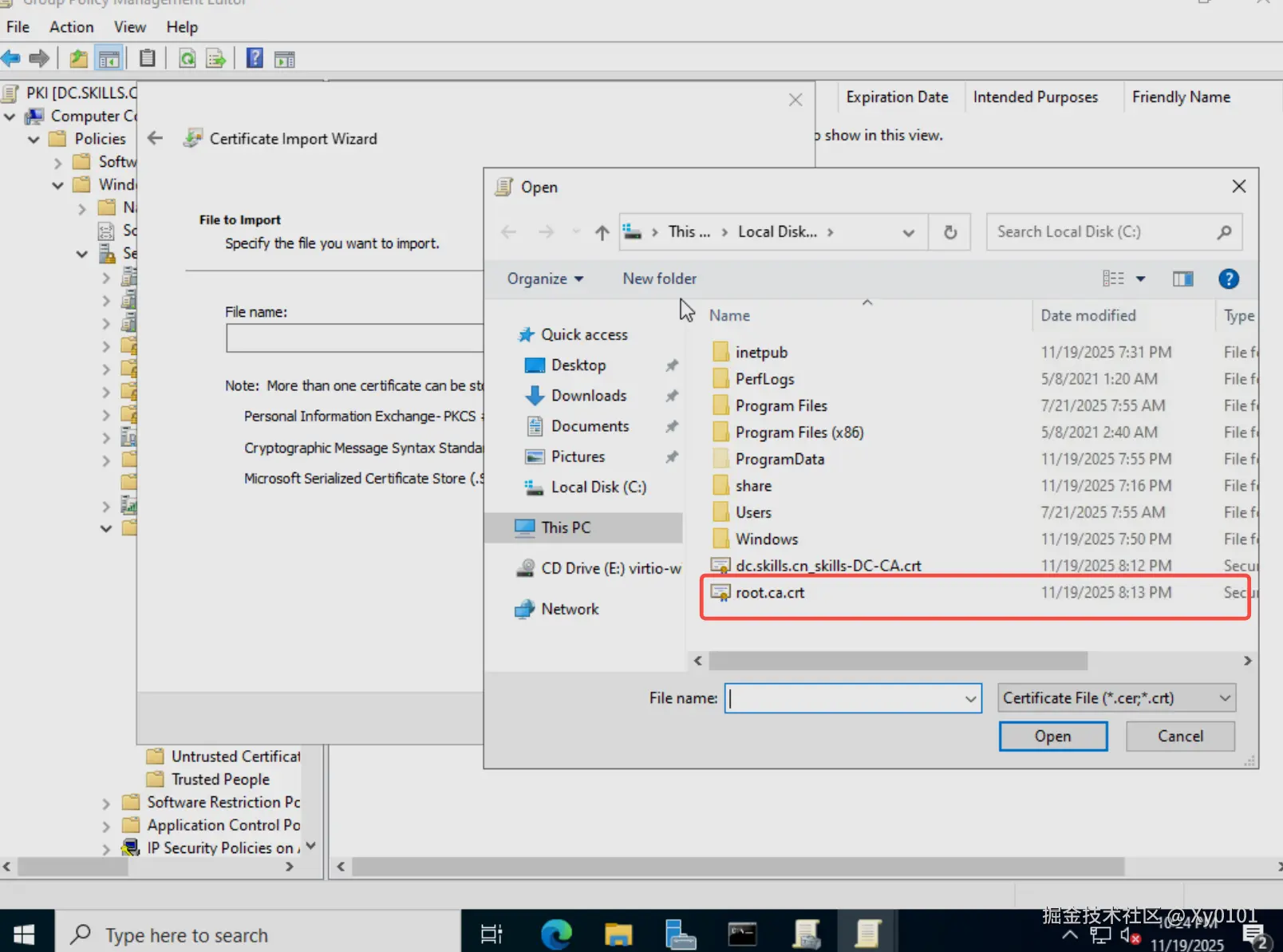
Task: Launch Microsoft Edge from the taskbar
Action: click(x=556, y=934)
